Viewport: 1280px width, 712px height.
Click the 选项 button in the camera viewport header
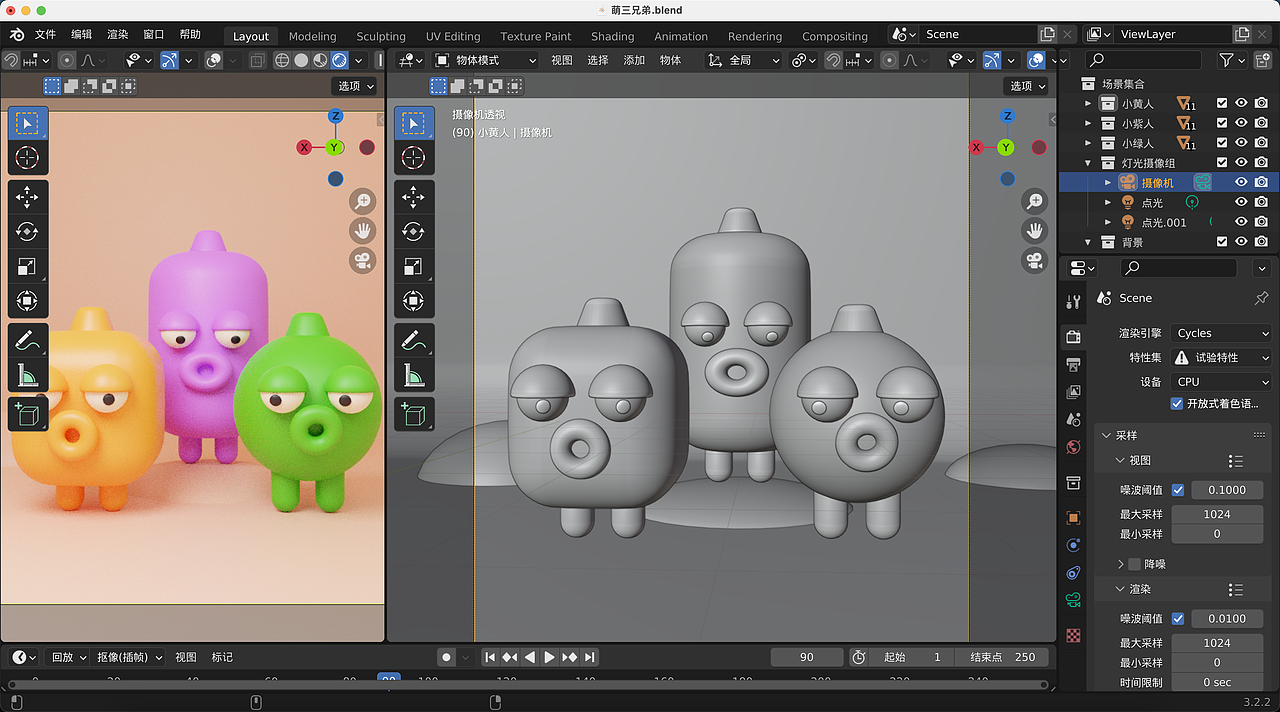(x=1026, y=86)
